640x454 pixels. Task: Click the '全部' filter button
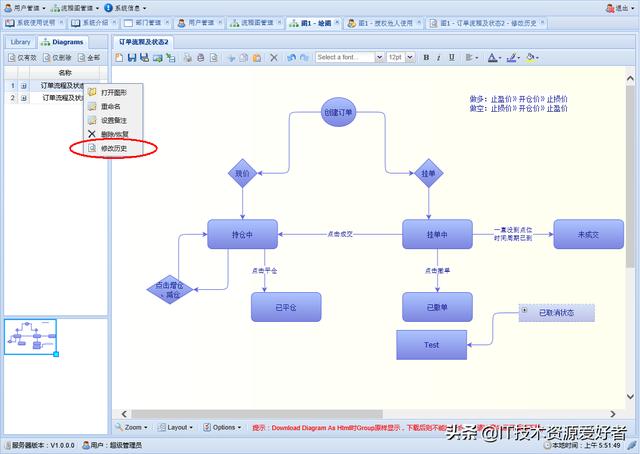point(89,58)
